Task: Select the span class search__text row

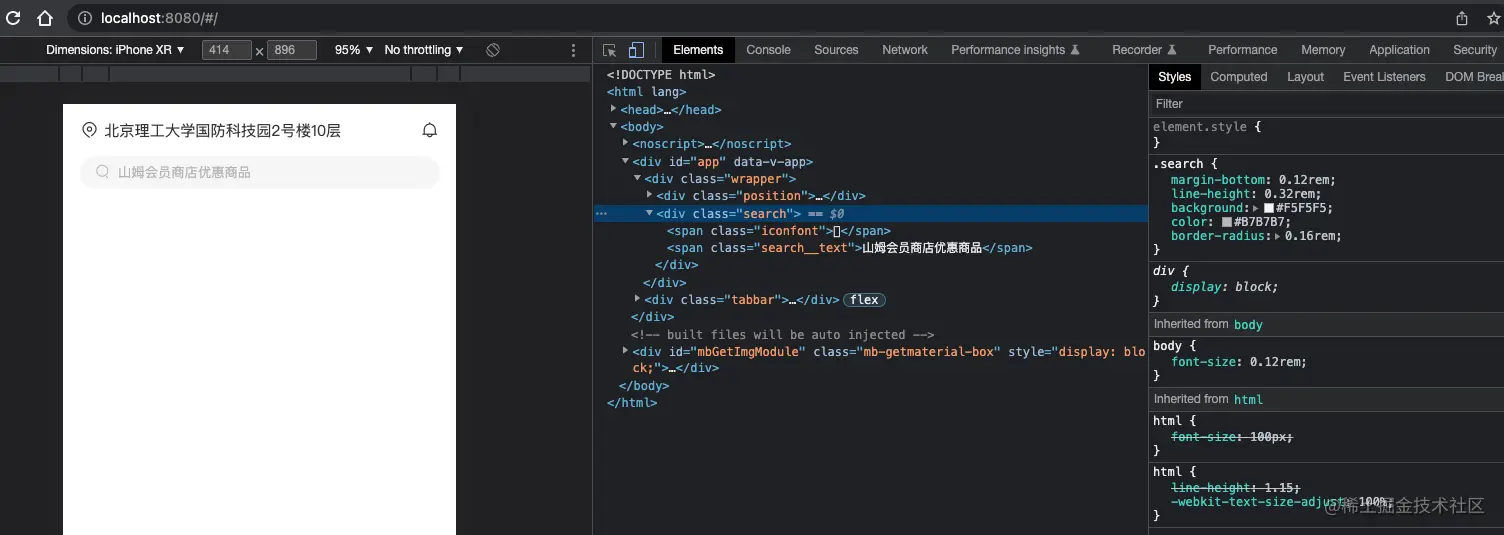Action: tap(850, 248)
